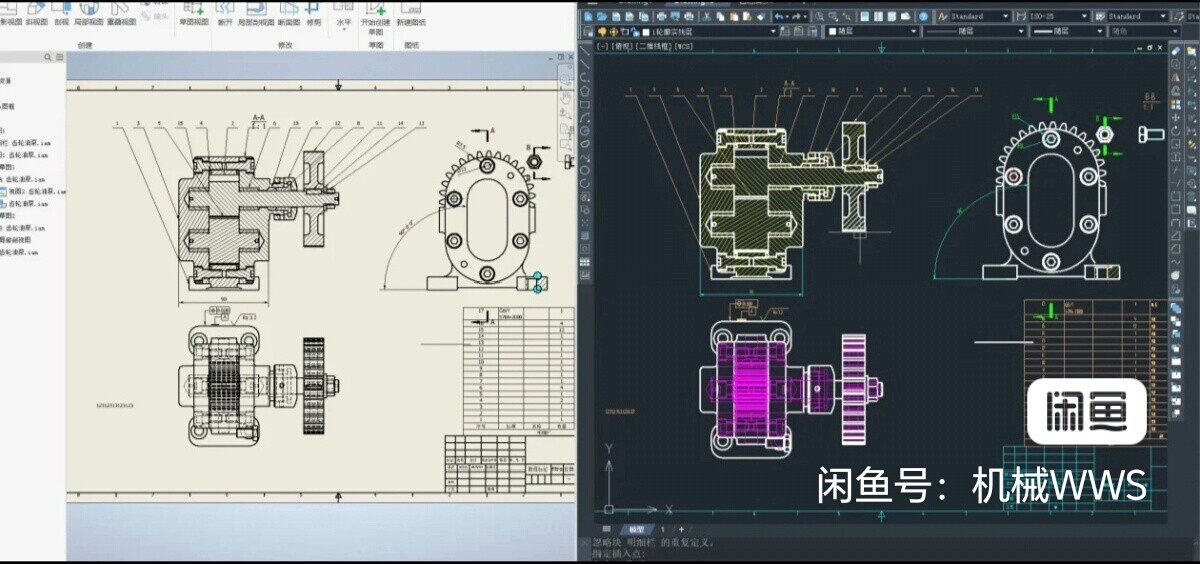Image resolution: width=1200 pixels, height=564 pixels.
Task: Start sketch with 开始创建草图 button
Action: (376, 20)
